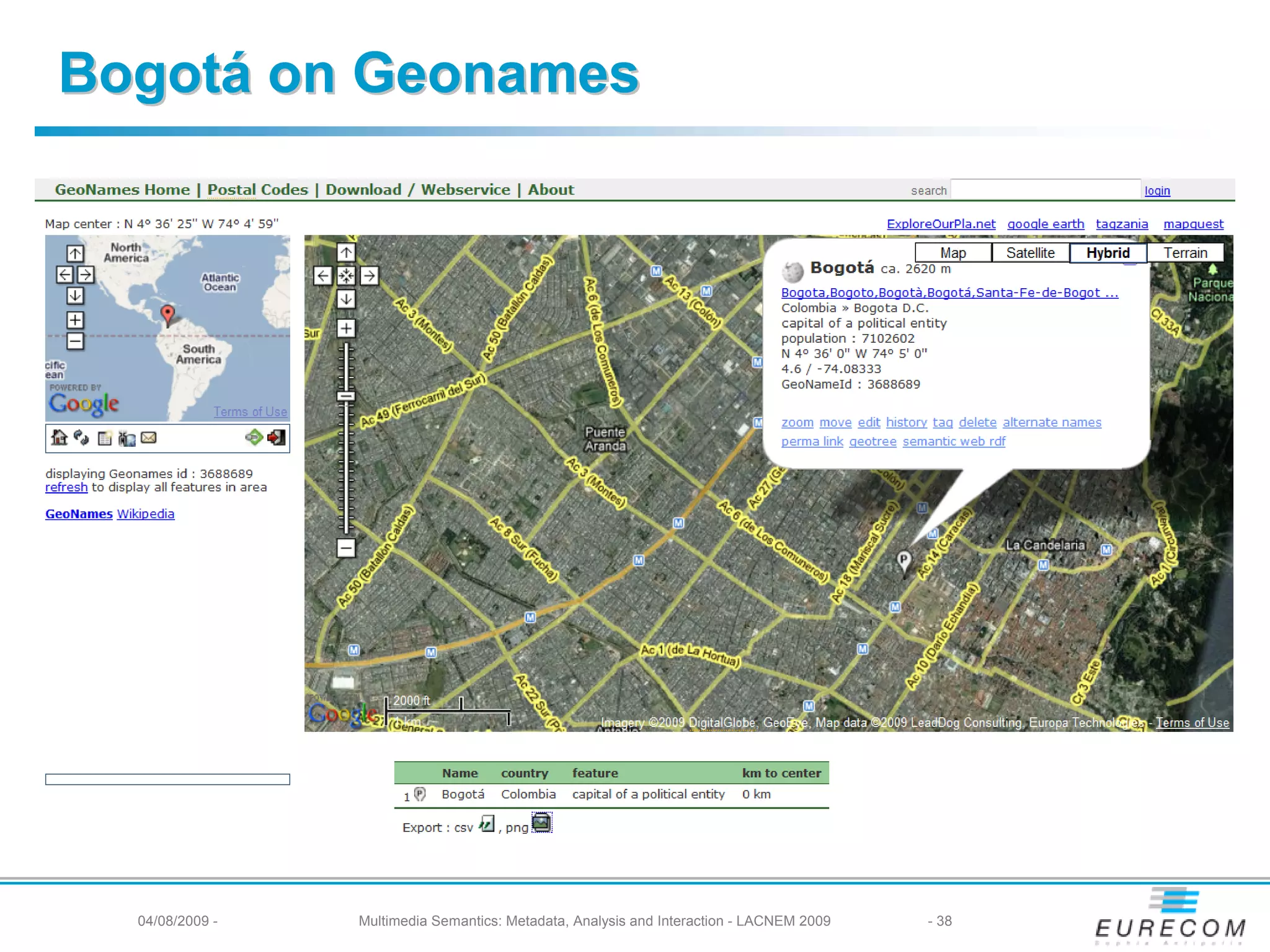1270x952 pixels.
Task: Pan the main map left
Action: (x=322, y=276)
